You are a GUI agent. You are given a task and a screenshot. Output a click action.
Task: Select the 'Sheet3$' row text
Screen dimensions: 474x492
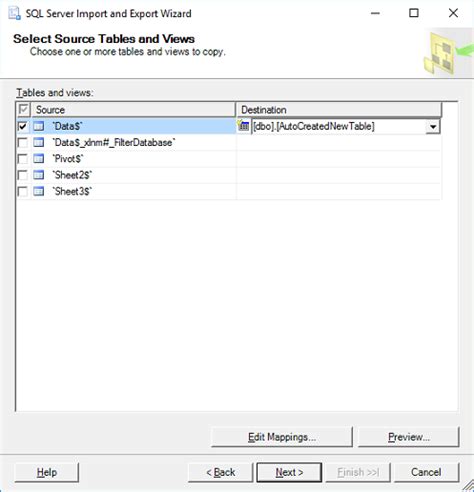(x=72, y=192)
